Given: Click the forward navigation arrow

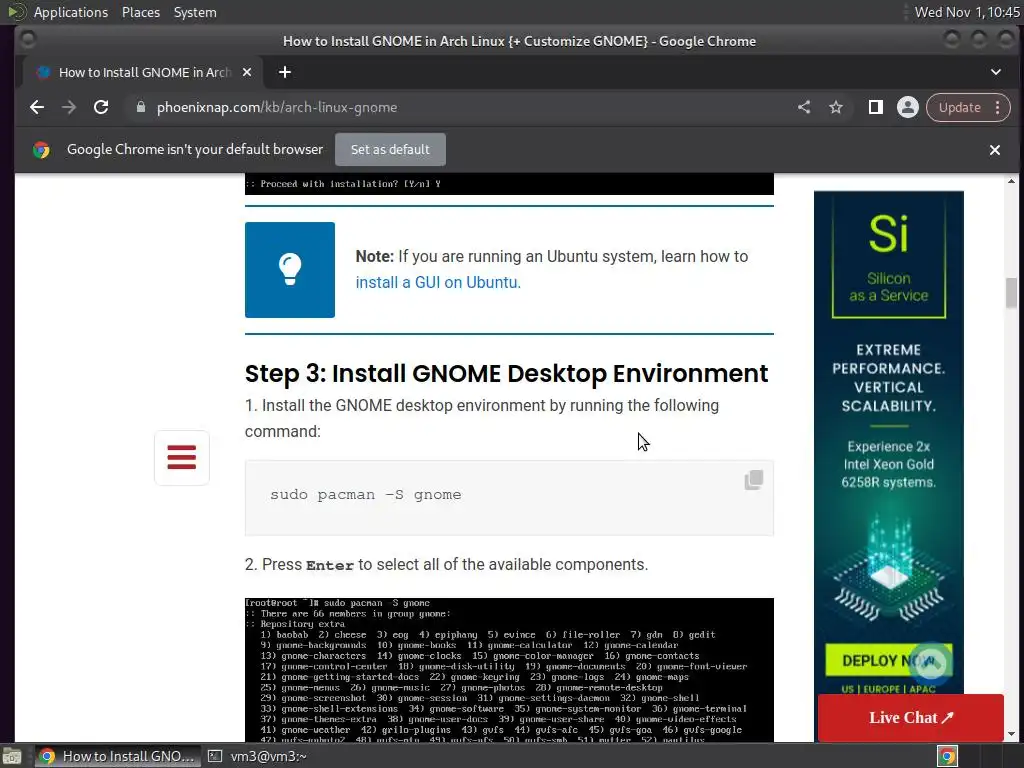Looking at the screenshot, I should tap(69, 107).
